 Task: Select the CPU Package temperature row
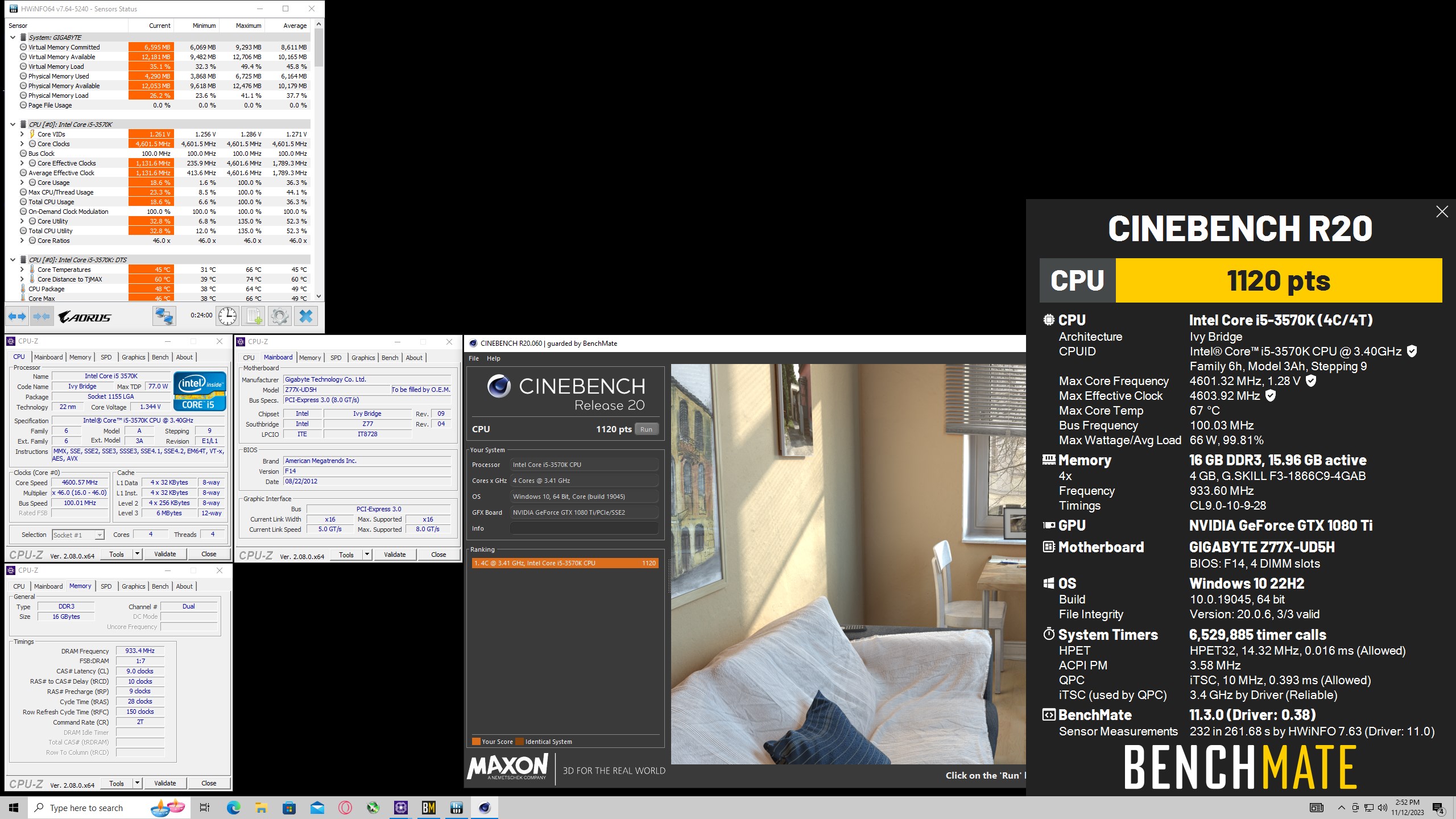tap(158, 289)
